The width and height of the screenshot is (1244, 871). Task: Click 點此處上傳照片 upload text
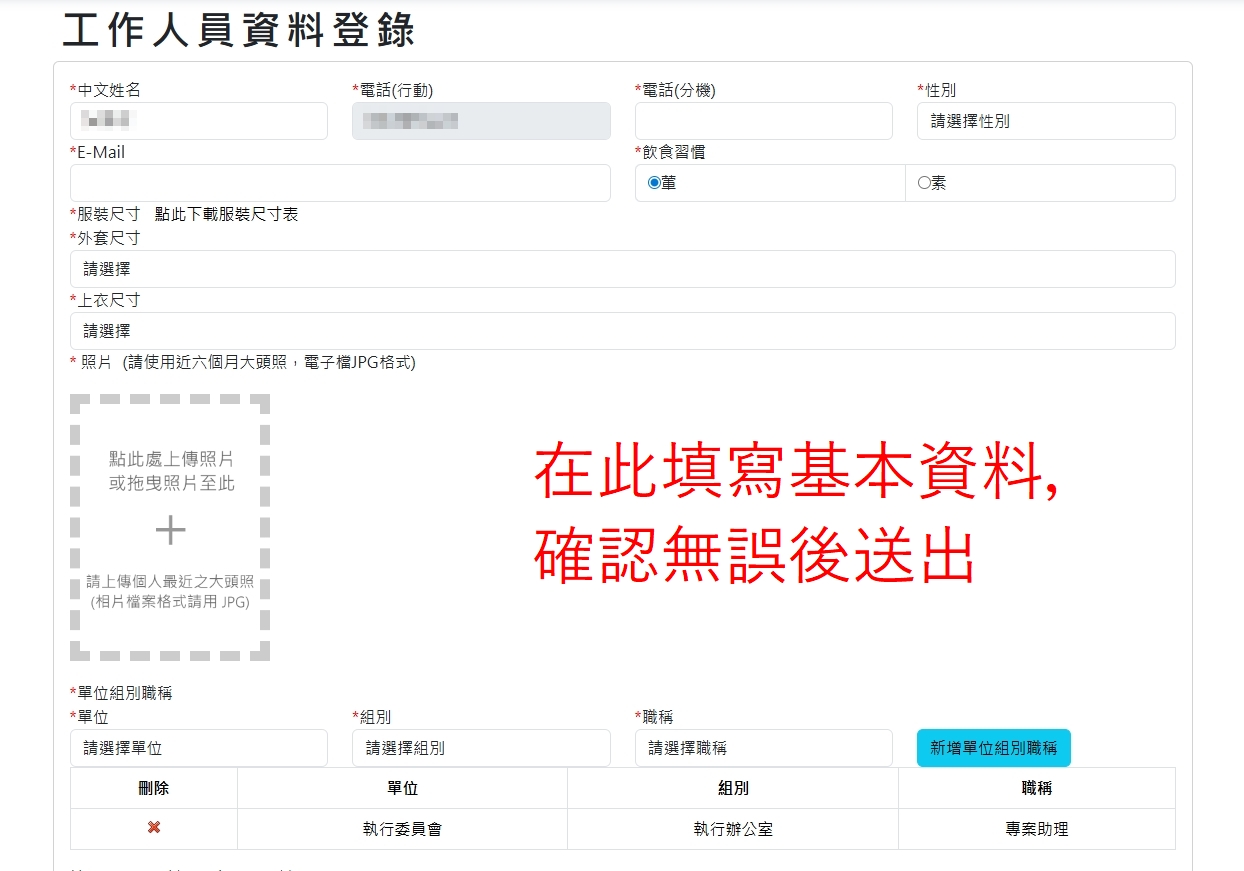[x=171, y=459]
